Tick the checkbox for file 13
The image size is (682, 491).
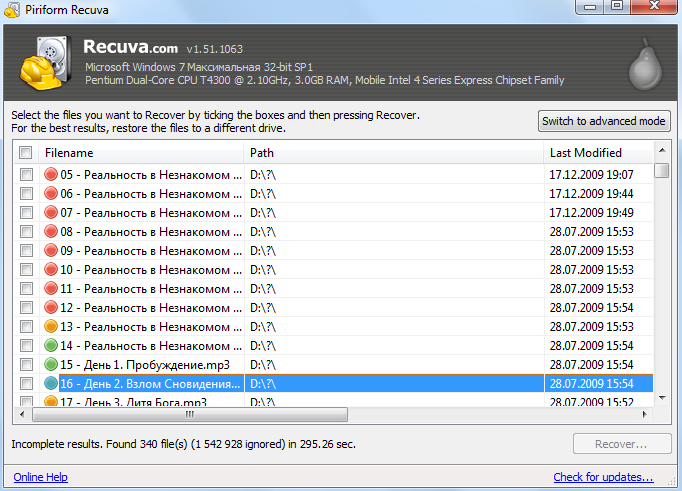click(x=27, y=327)
